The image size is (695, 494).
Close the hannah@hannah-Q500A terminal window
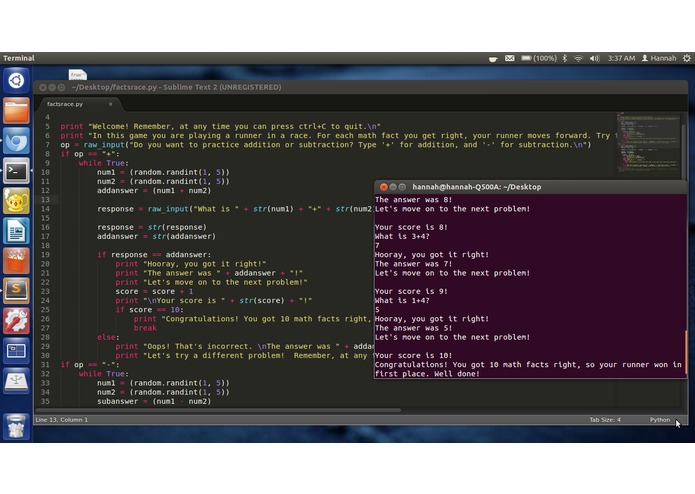(x=384, y=187)
